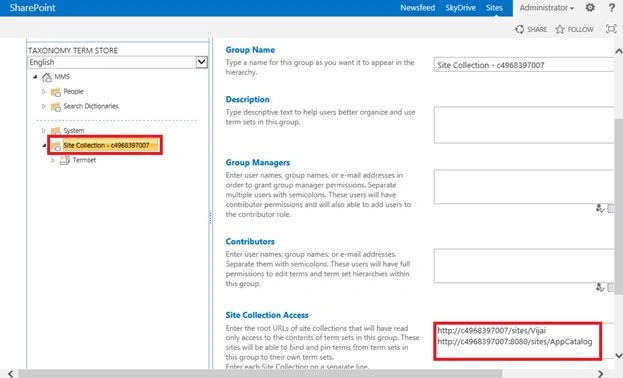Expand the People group node

[x=44, y=91]
